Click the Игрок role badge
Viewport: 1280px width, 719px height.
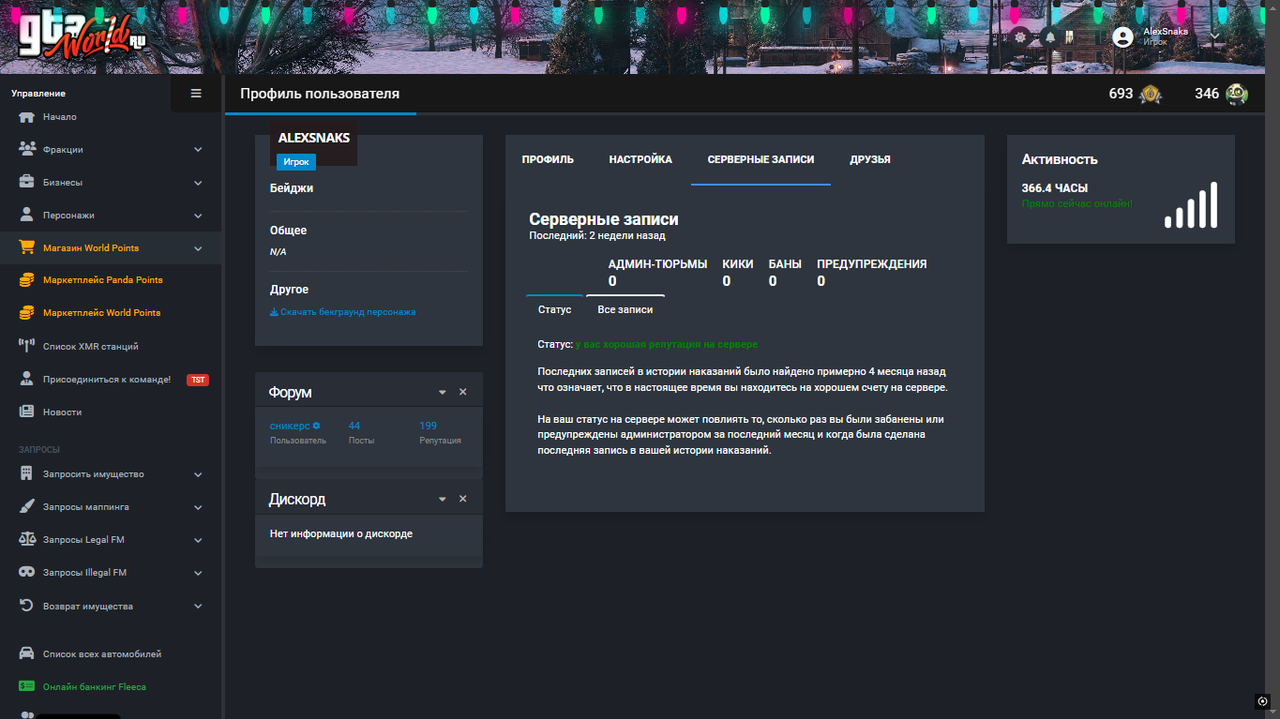point(296,162)
